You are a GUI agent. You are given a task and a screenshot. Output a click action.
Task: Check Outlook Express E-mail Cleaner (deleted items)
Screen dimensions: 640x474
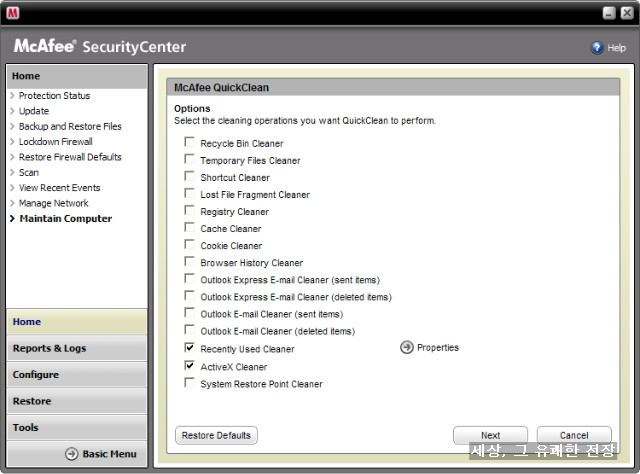(x=189, y=295)
